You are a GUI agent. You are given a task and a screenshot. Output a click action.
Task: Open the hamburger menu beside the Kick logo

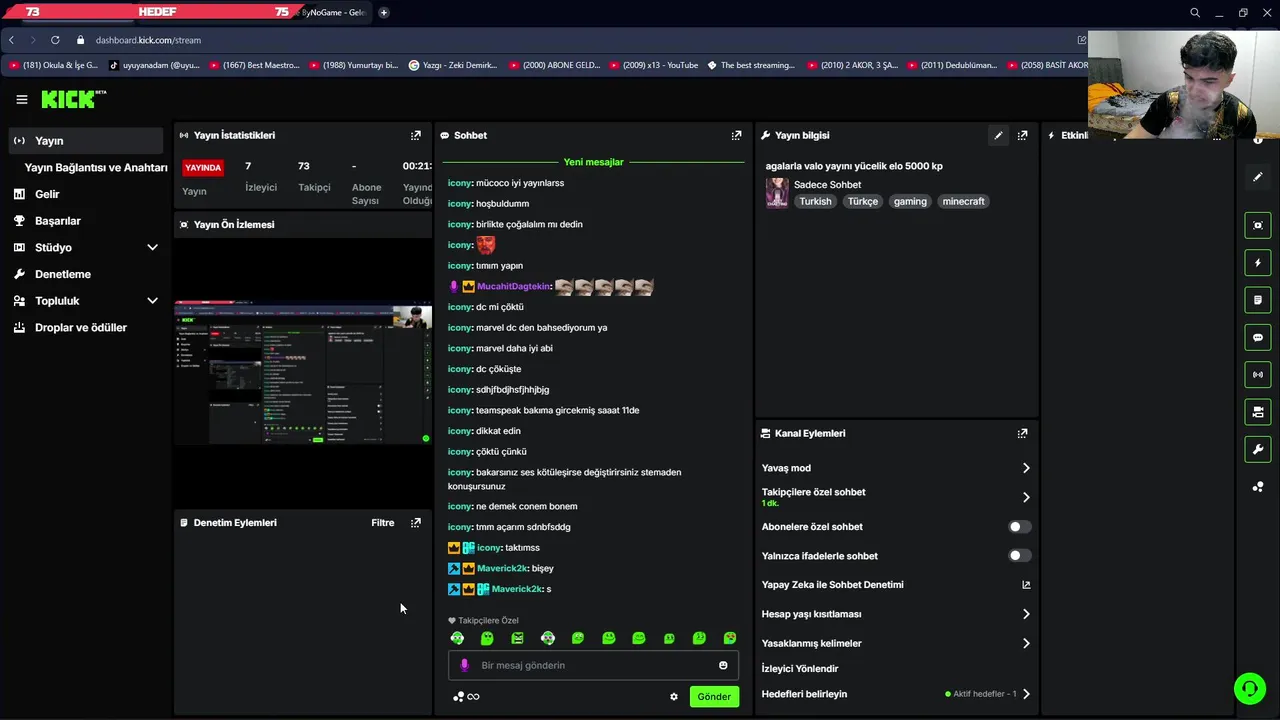click(21, 99)
